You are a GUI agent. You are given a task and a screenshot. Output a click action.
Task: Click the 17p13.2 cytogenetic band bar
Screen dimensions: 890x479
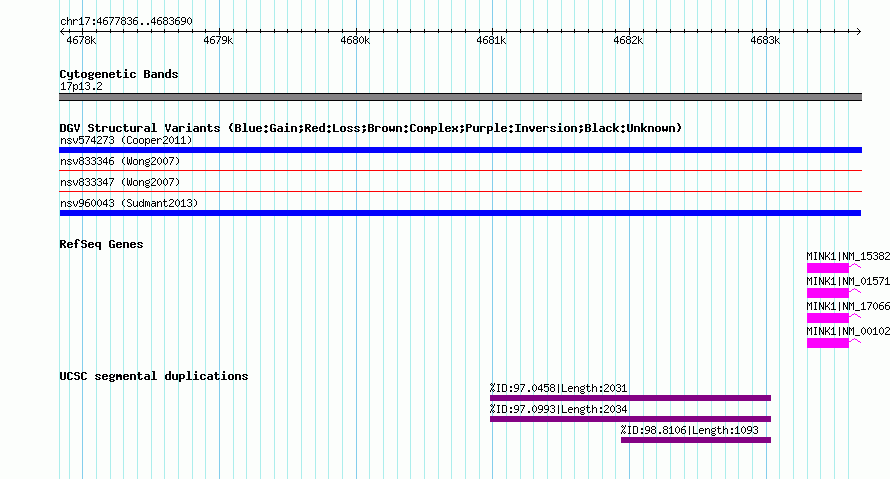click(460, 97)
